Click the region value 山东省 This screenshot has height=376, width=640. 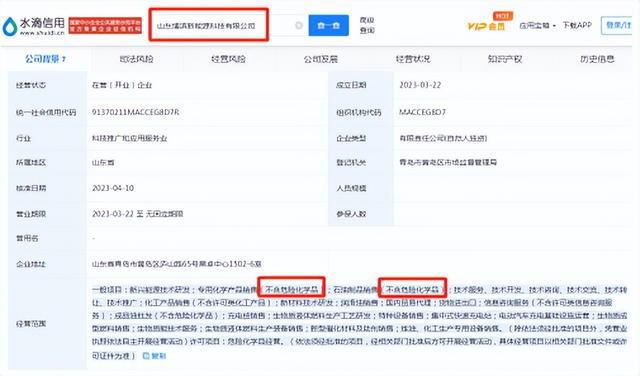[x=103, y=162]
